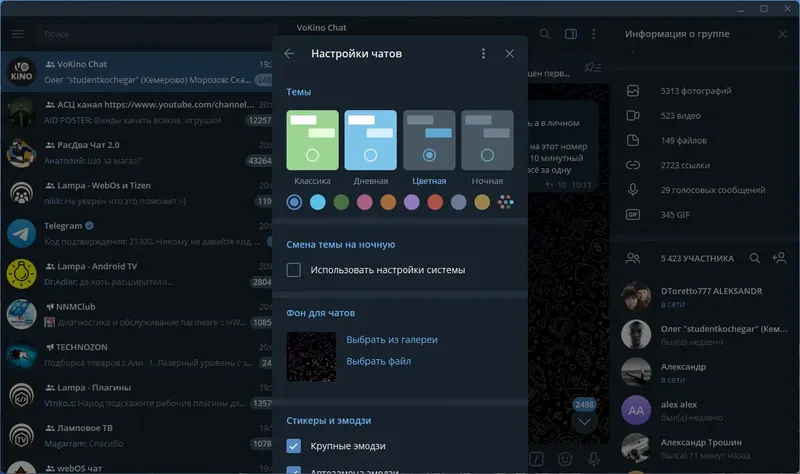Open member DToretto777 ALEKSANDR profile
The width and height of the screenshot is (800, 474).
704,297
